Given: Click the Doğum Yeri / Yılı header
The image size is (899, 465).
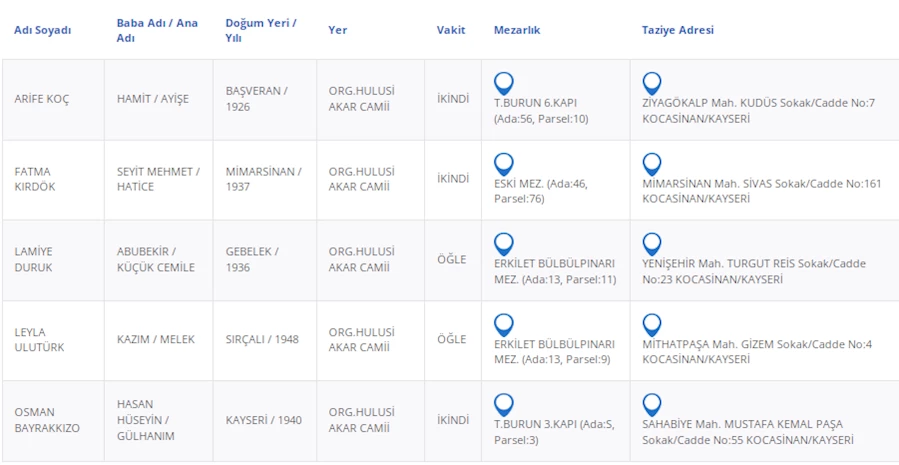Looking at the screenshot, I should [261, 30].
